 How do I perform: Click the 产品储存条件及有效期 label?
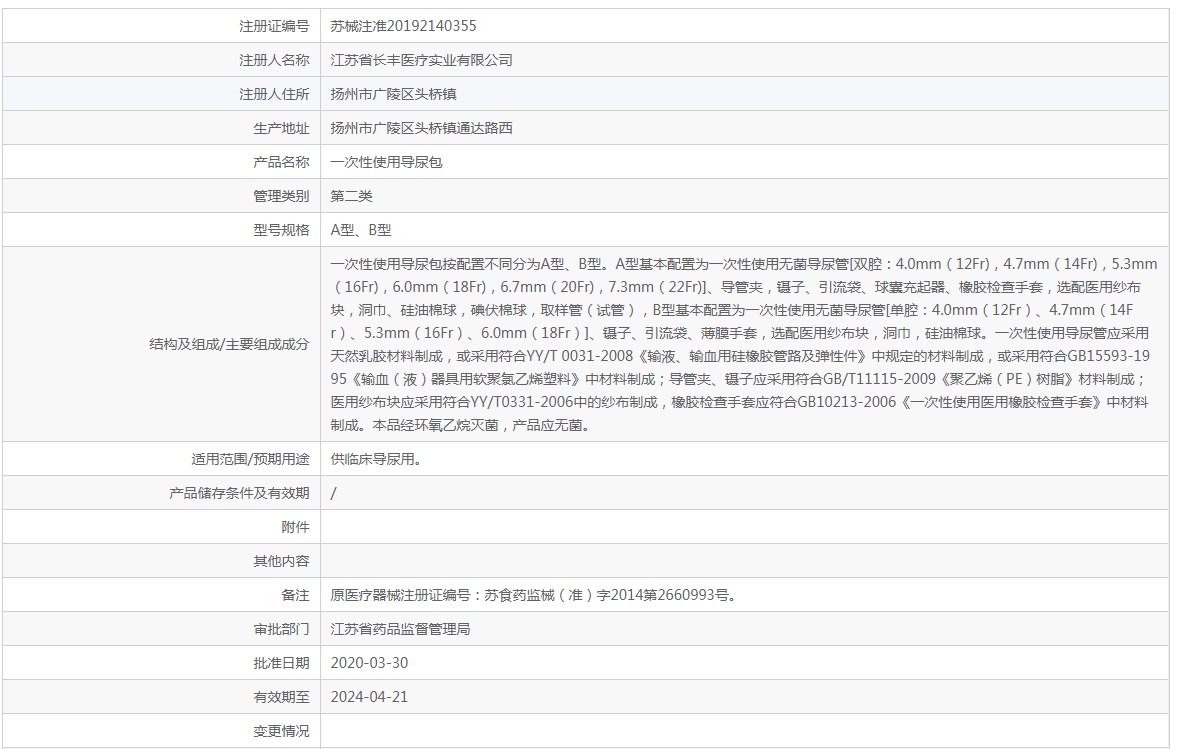tap(239, 493)
